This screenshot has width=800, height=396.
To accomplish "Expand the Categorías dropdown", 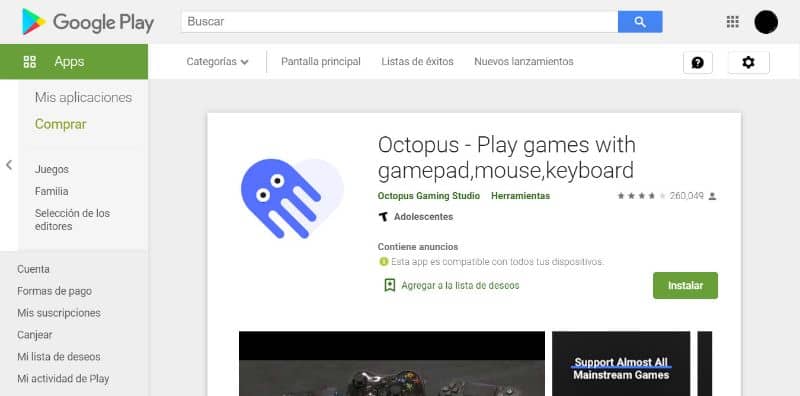I will click(217, 62).
